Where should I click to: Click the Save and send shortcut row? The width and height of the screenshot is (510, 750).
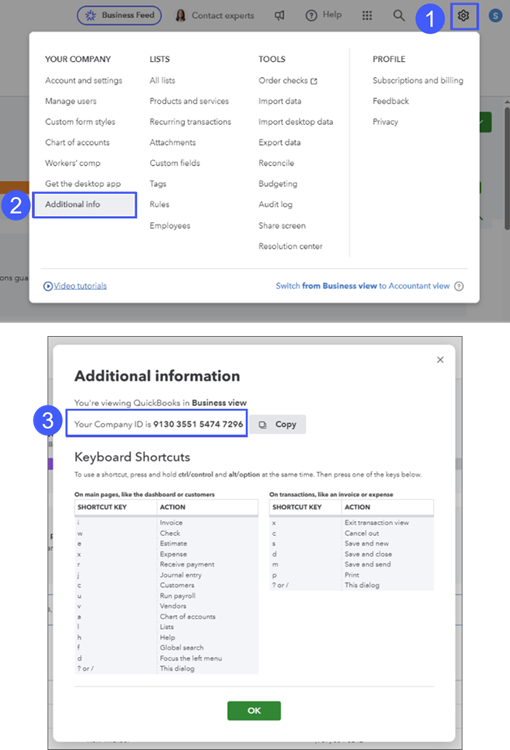[x=352, y=564]
